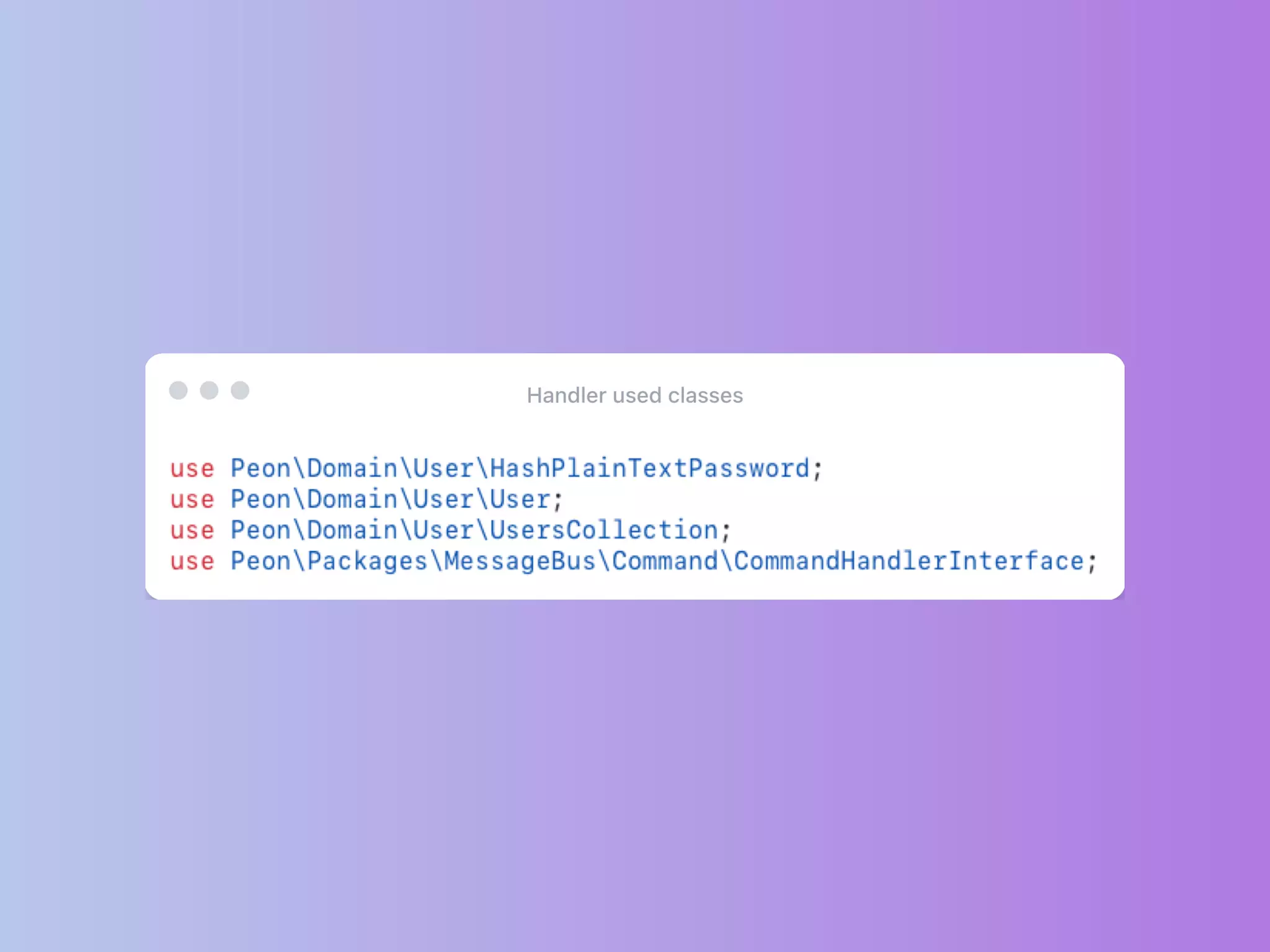Click 'Command' namespace before CommandHandlerInterface
The image size is (1270, 952).
(x=665, y=561)
